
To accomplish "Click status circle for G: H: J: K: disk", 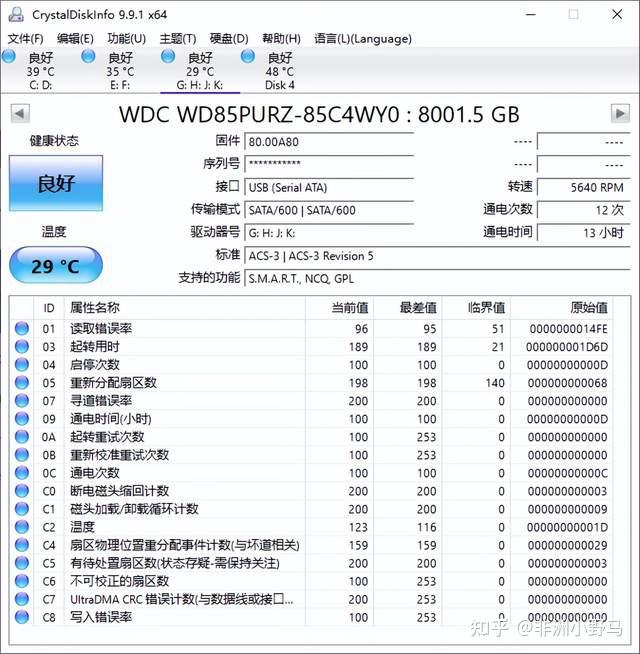I will pyautogui.click(x=168, y=56).
